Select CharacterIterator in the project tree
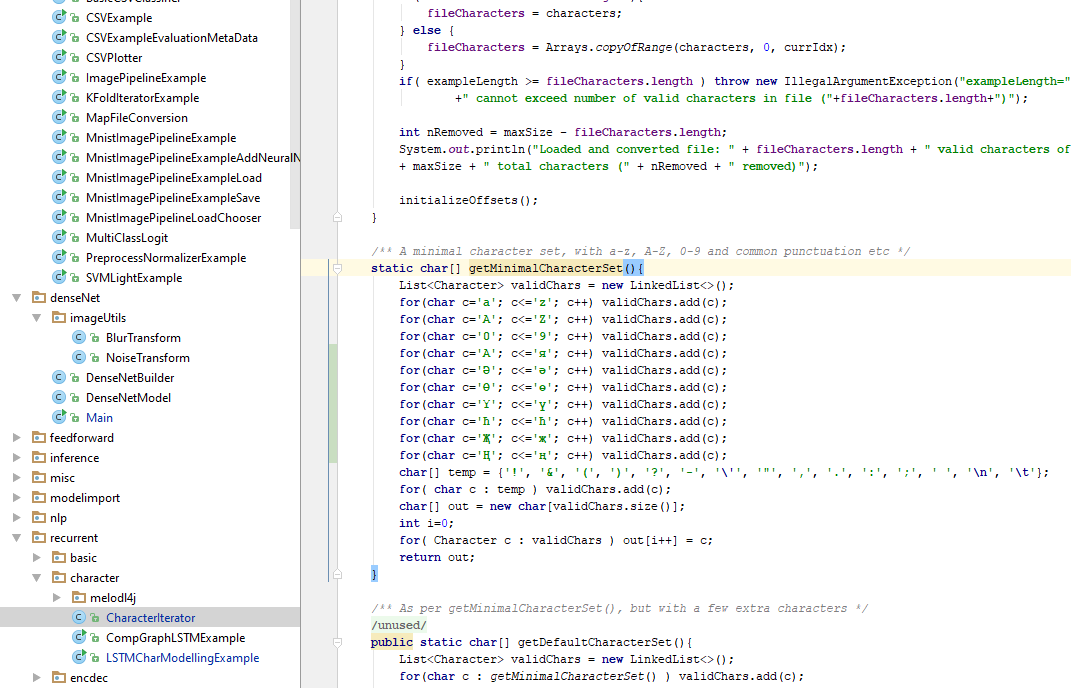Screen dimensions: 1071x688 150,618
